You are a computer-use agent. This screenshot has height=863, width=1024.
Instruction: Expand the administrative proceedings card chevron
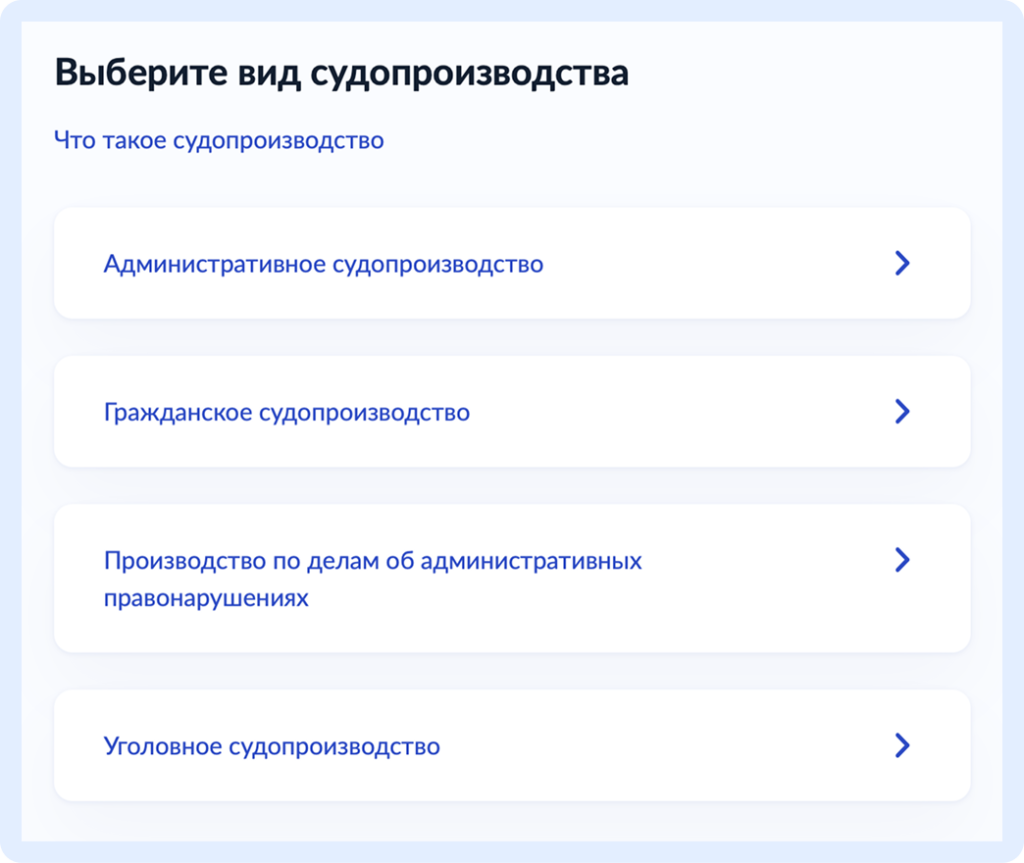click(x=902, y=264)
